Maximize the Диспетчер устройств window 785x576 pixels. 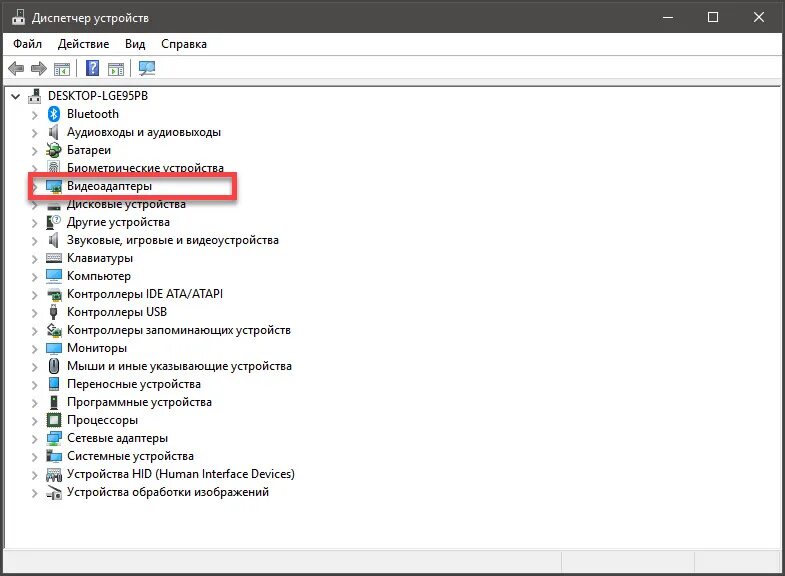[713, 18]
